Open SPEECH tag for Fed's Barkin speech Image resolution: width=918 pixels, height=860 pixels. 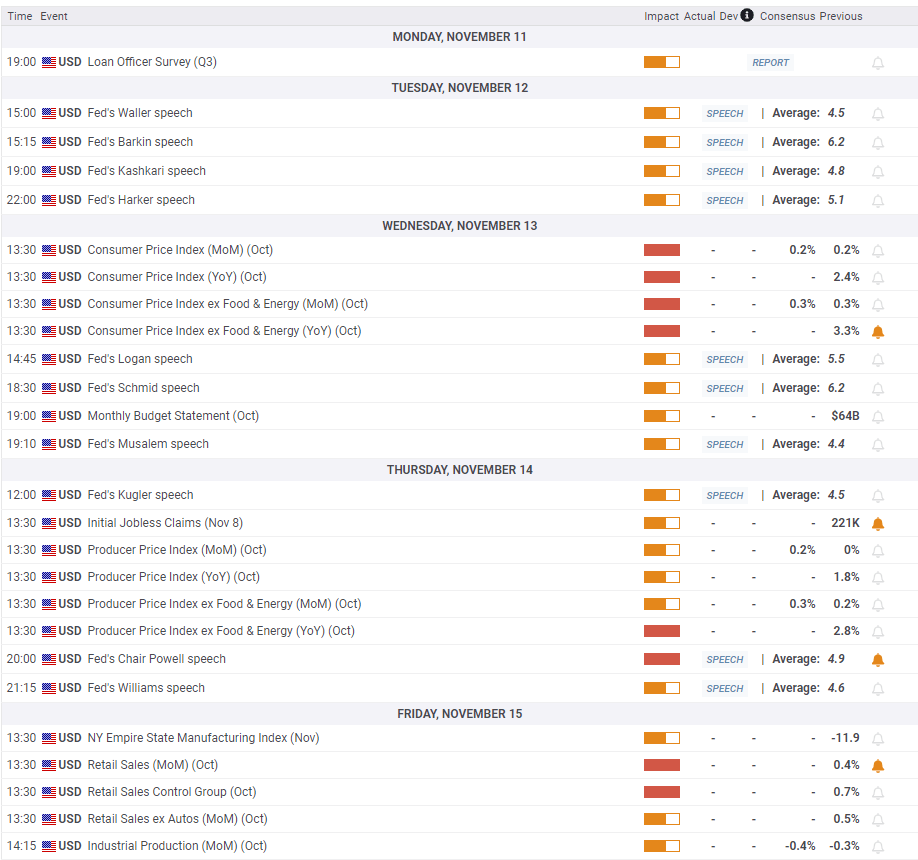(x=725, y=143)
